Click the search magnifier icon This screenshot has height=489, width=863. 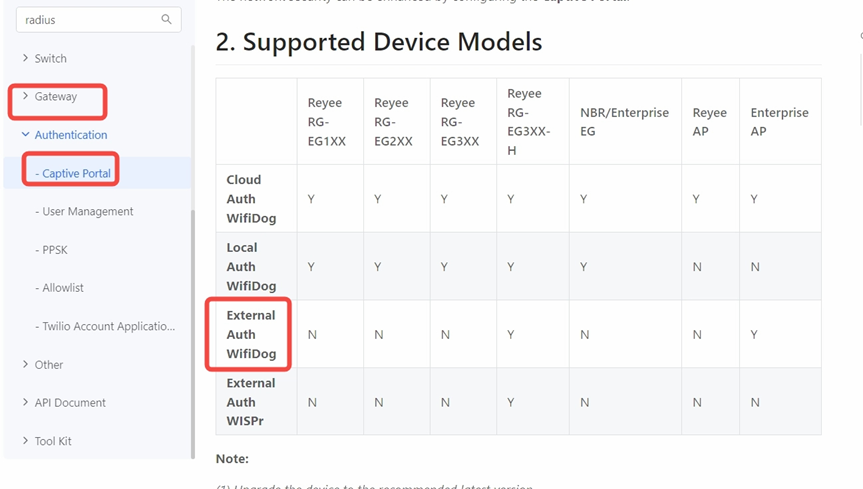(166, 19)
